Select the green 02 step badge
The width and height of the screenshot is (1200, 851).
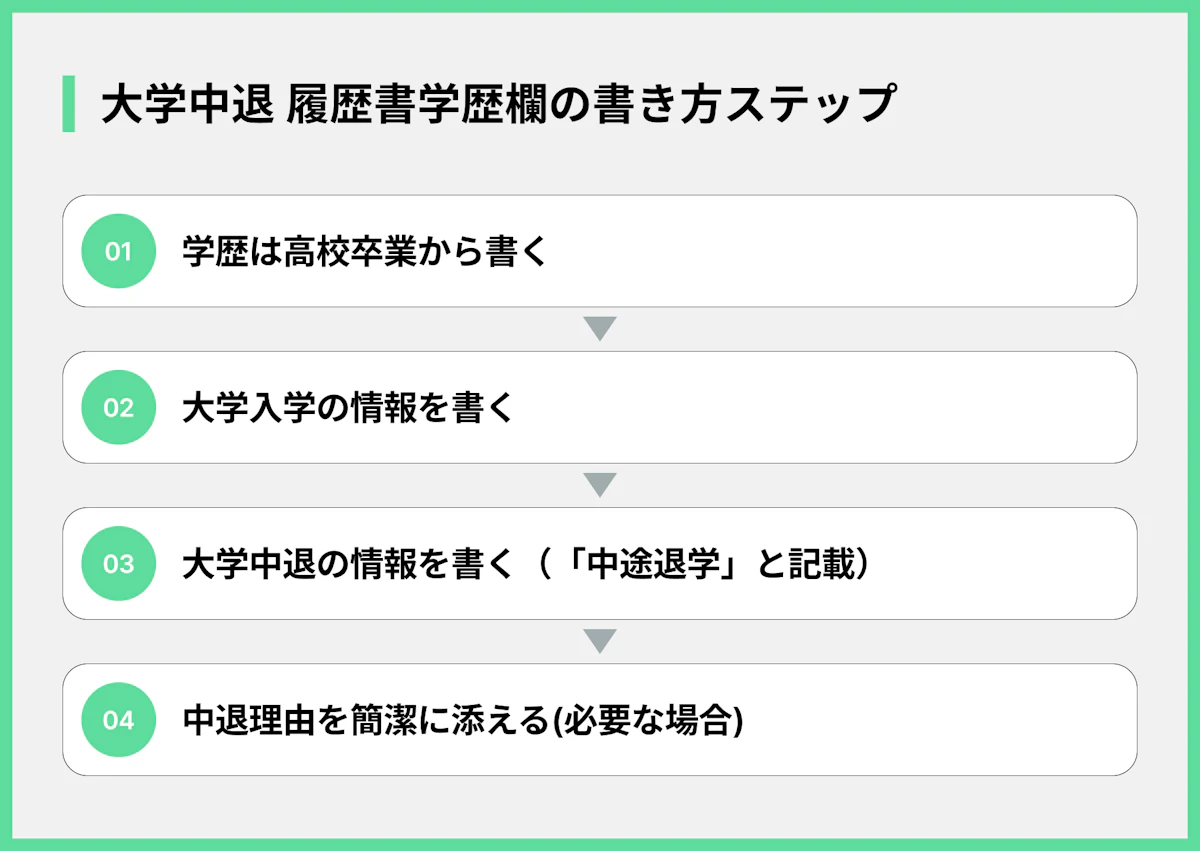118,407
